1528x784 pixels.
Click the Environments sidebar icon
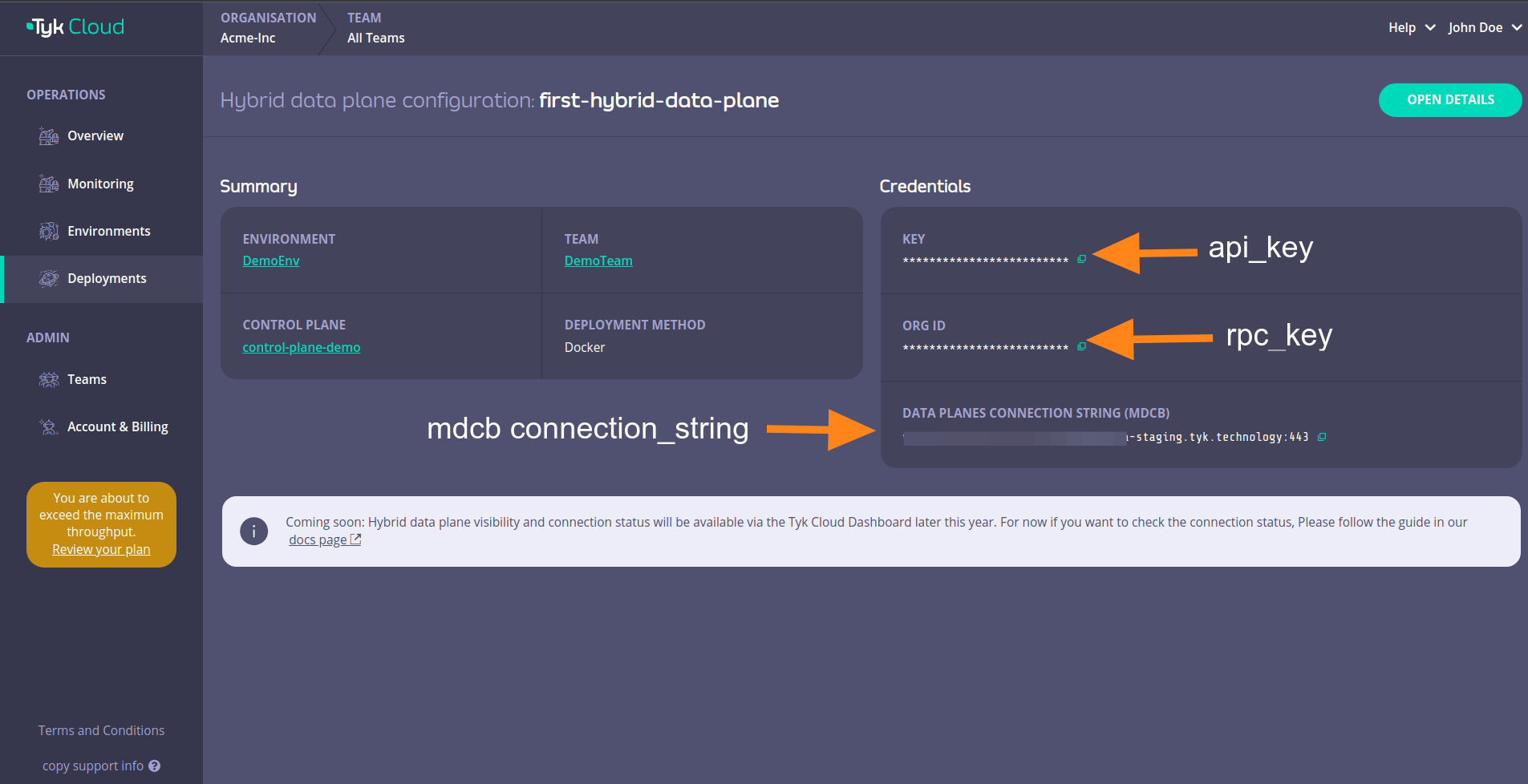point(48,230)
